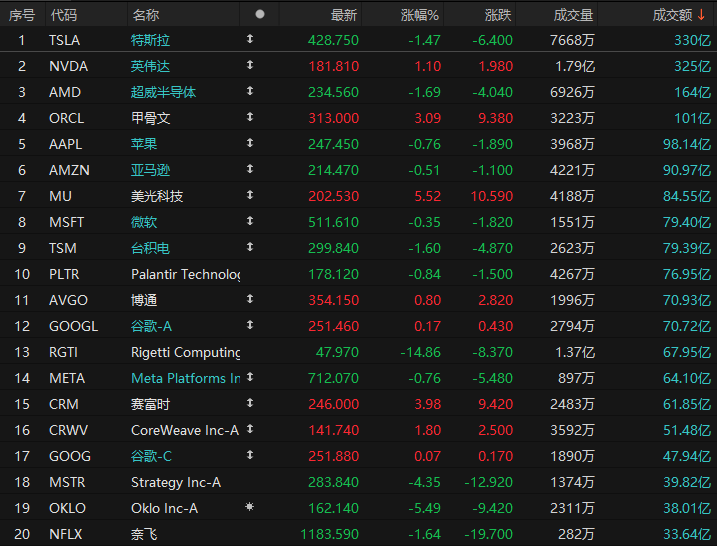
Task: Click MSTR price change -12.920
Action: click(x=489, y=482)
